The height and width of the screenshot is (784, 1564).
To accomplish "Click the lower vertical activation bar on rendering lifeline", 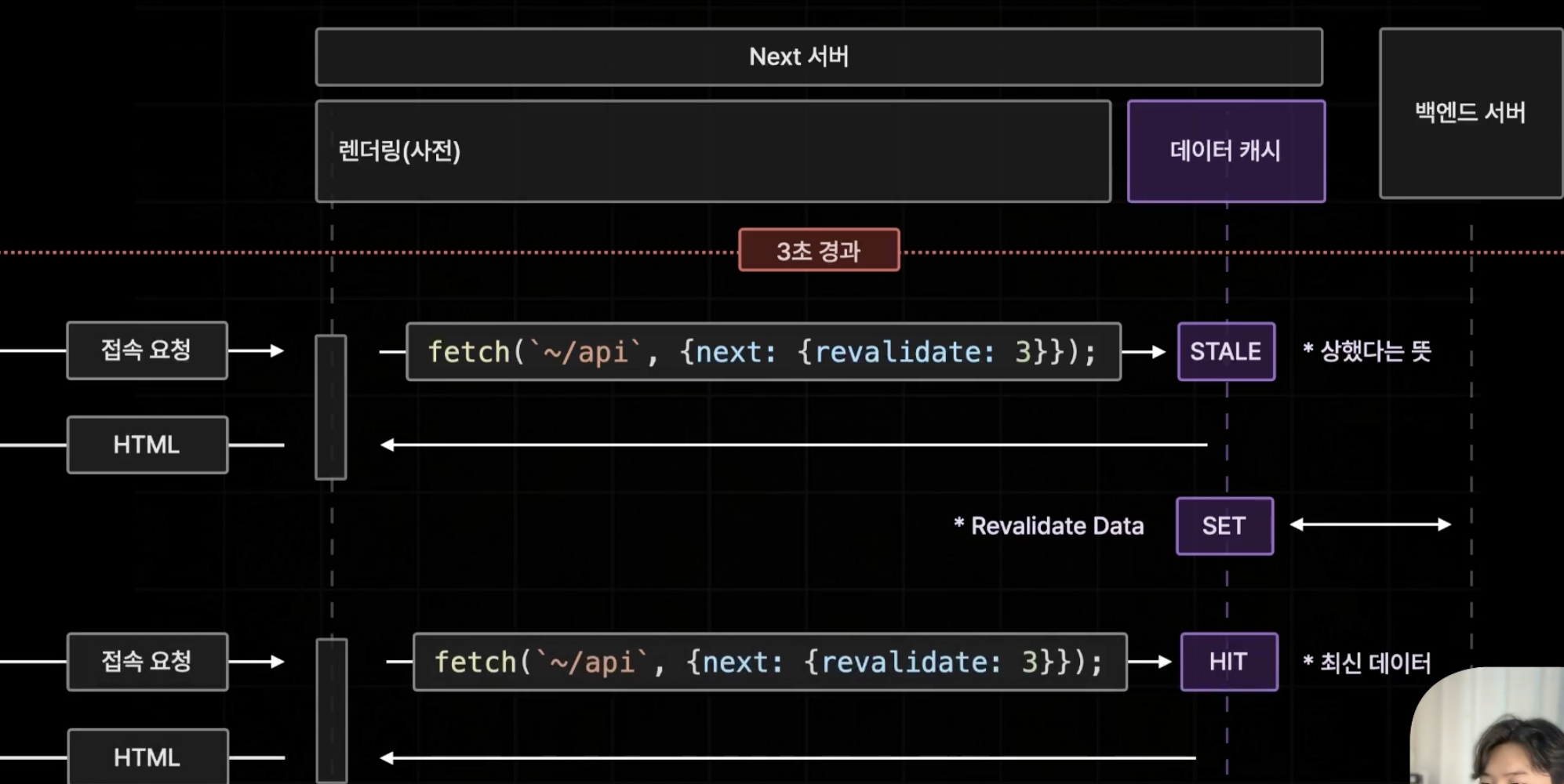I will click(x=332, y=711).
